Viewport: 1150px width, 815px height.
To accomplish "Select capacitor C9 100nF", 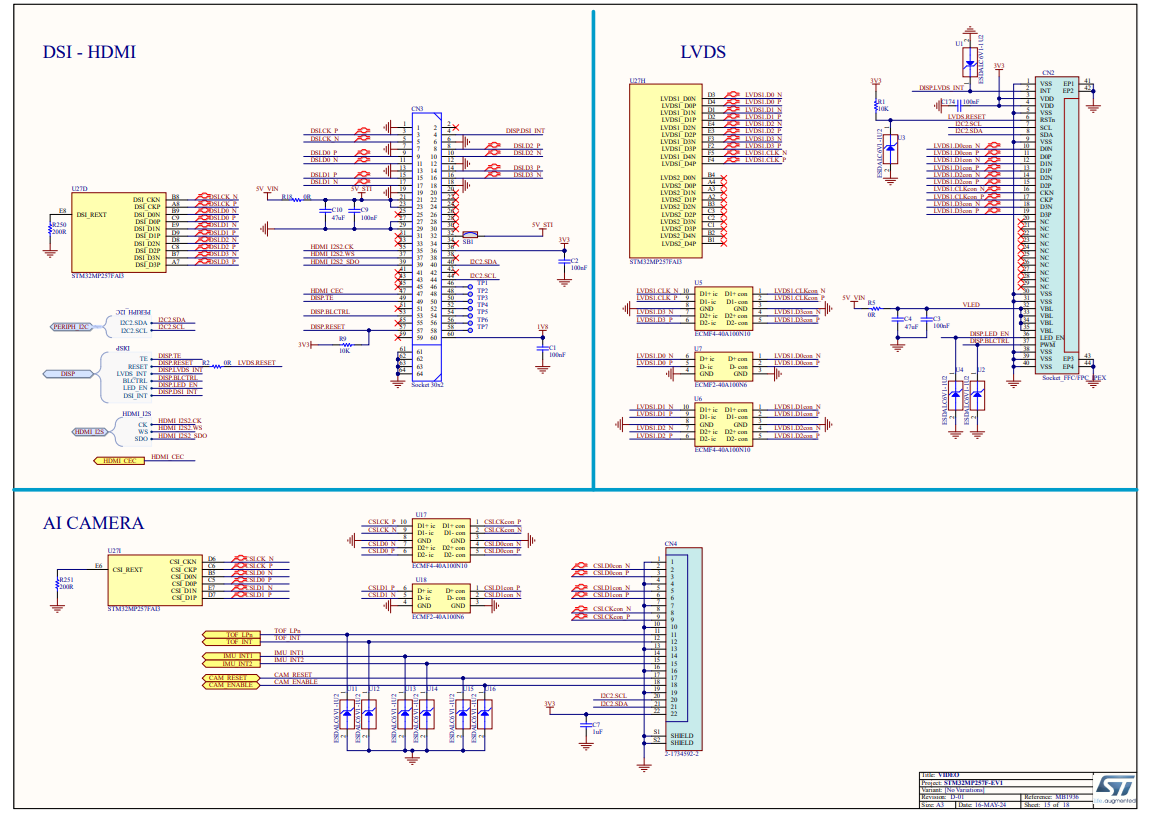I will pos(356,211).
